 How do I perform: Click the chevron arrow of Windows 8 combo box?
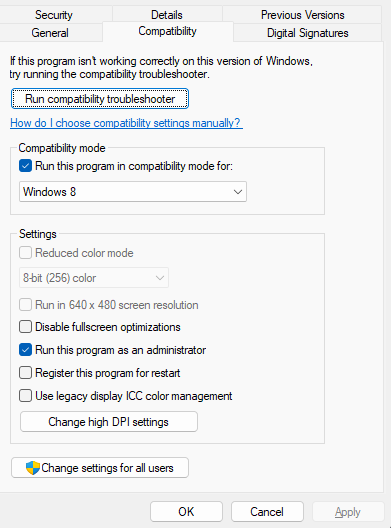(x=238, y=192)
